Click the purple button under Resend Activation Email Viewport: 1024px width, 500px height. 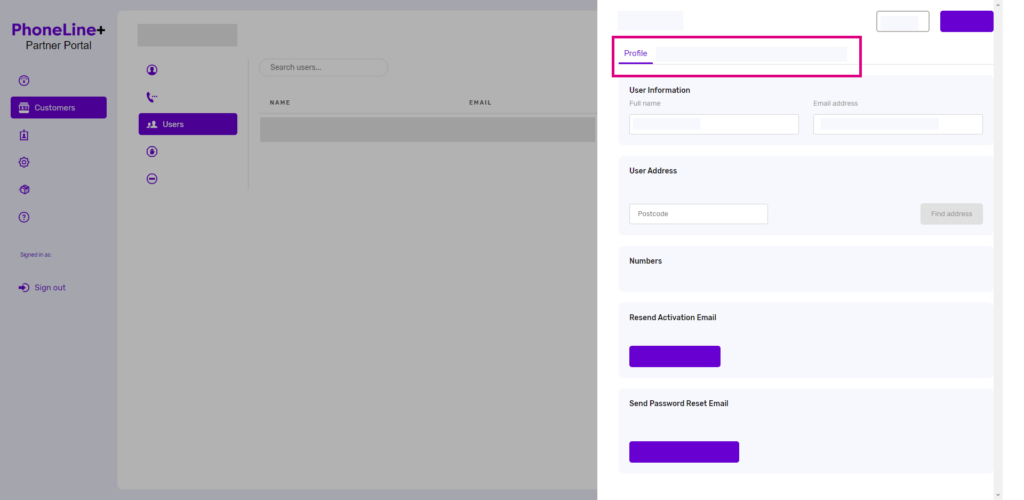pyautogui.click(x=674, y=357)
